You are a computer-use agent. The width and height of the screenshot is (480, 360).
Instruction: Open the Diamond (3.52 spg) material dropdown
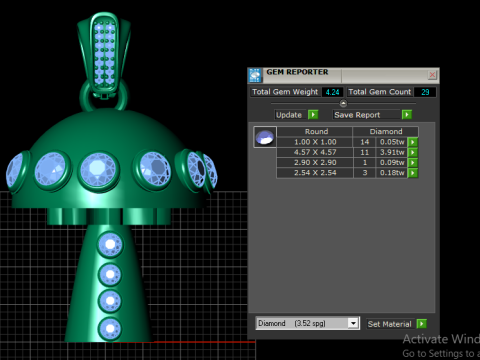[353, 323]
